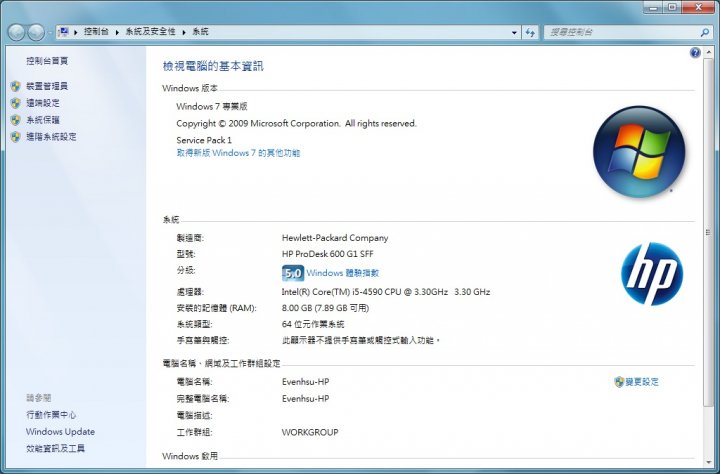Click the WORKGROUP value

point(310,432)
